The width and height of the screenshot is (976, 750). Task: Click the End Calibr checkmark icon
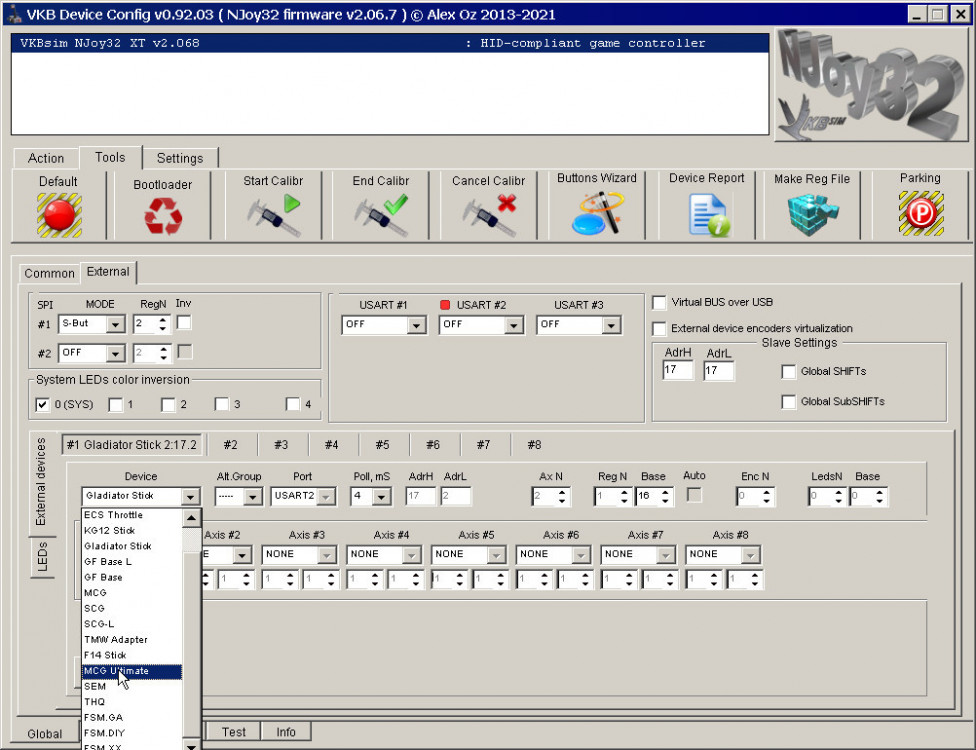(x=381, y=214)
